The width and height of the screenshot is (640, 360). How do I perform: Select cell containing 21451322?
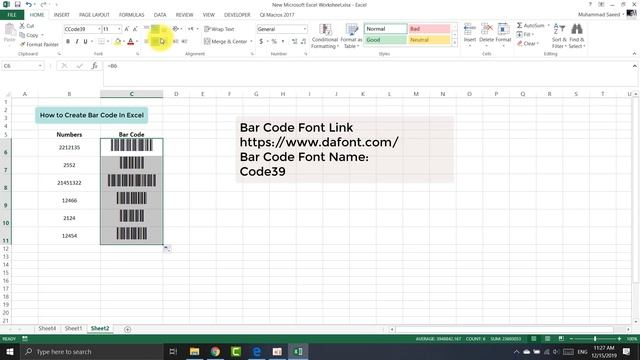69,183
